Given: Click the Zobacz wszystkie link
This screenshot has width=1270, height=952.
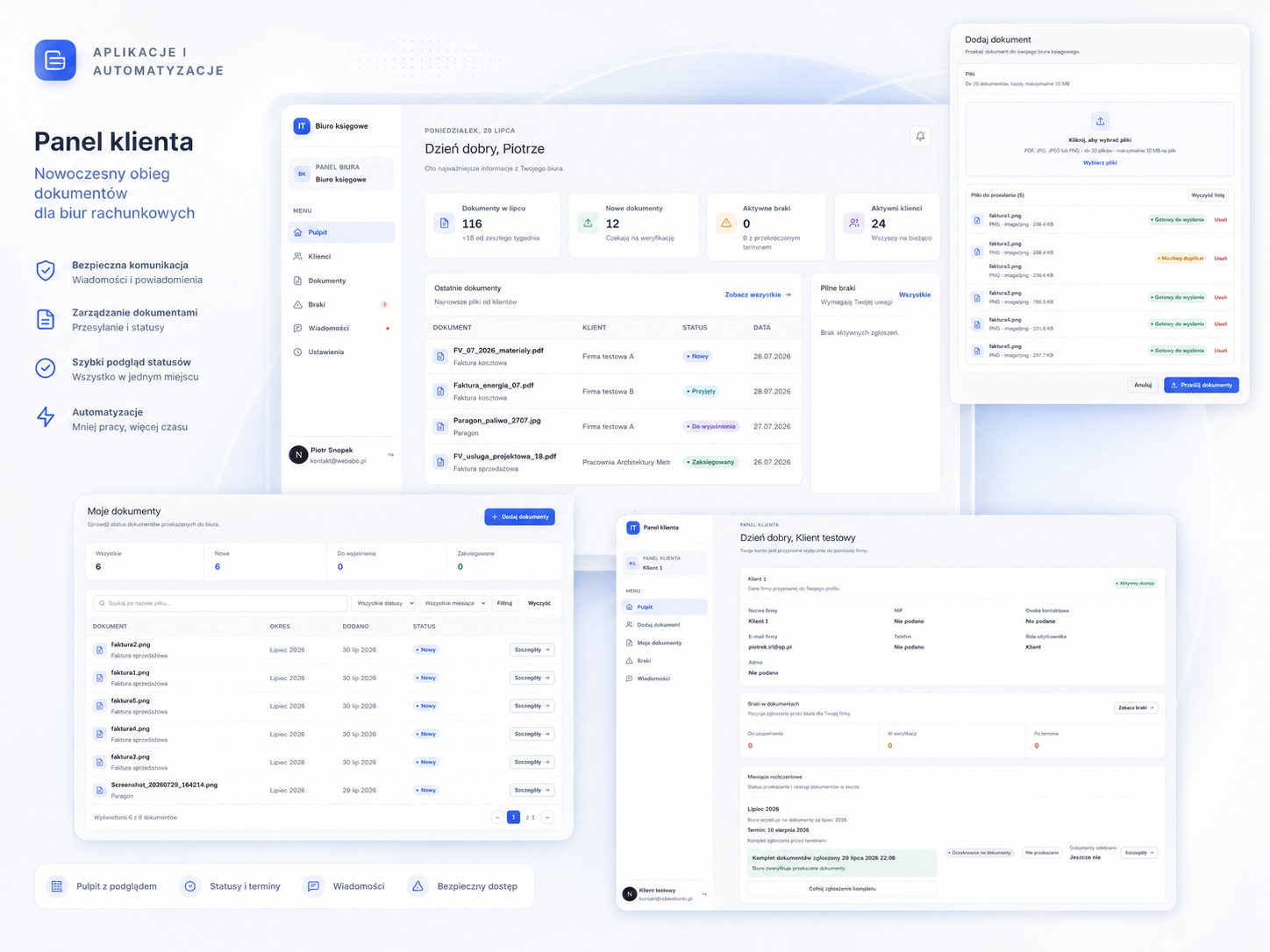Looking at the screenshot, I should 758,295.
